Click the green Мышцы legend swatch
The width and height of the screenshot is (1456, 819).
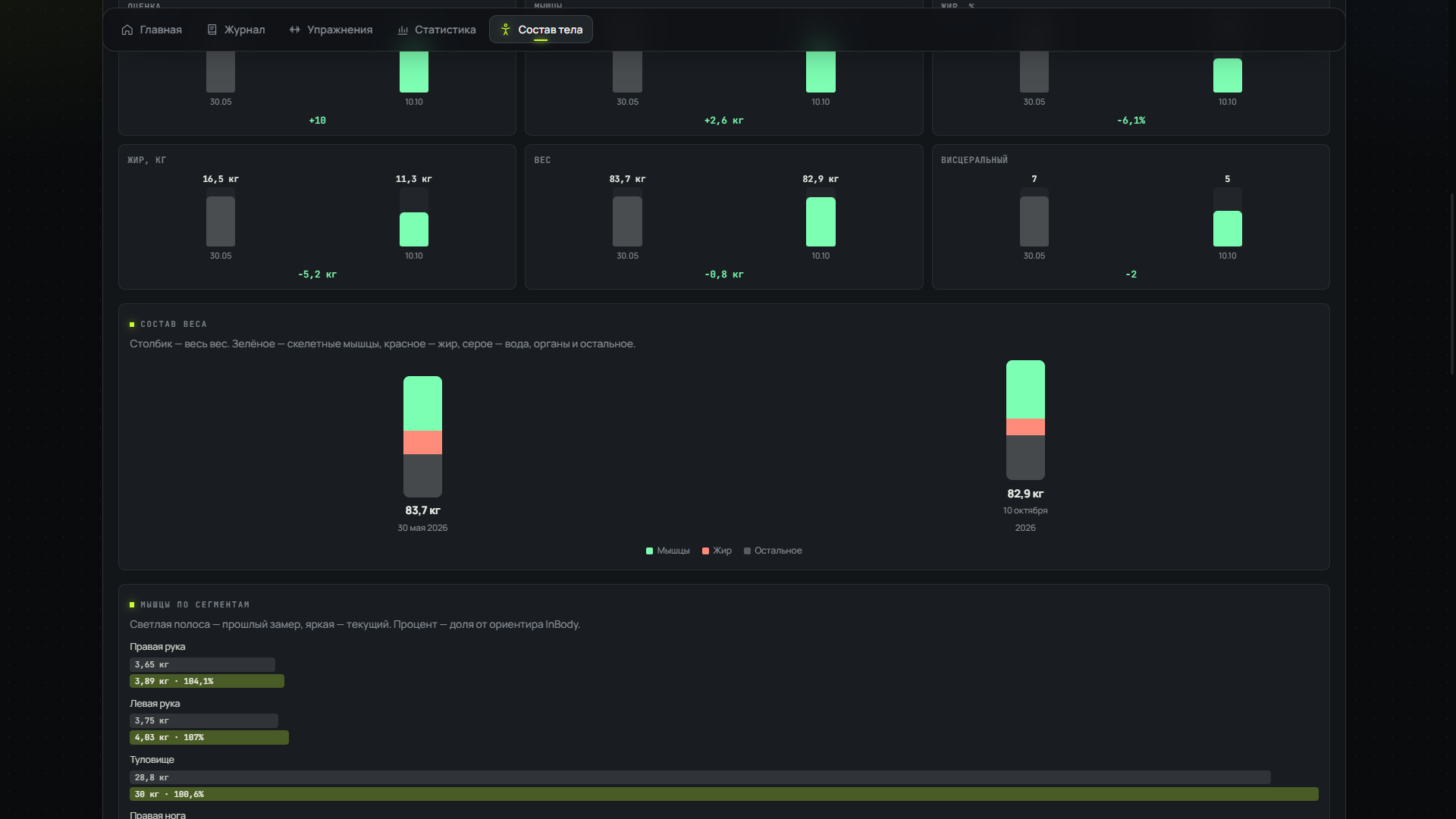coord(649,551)
